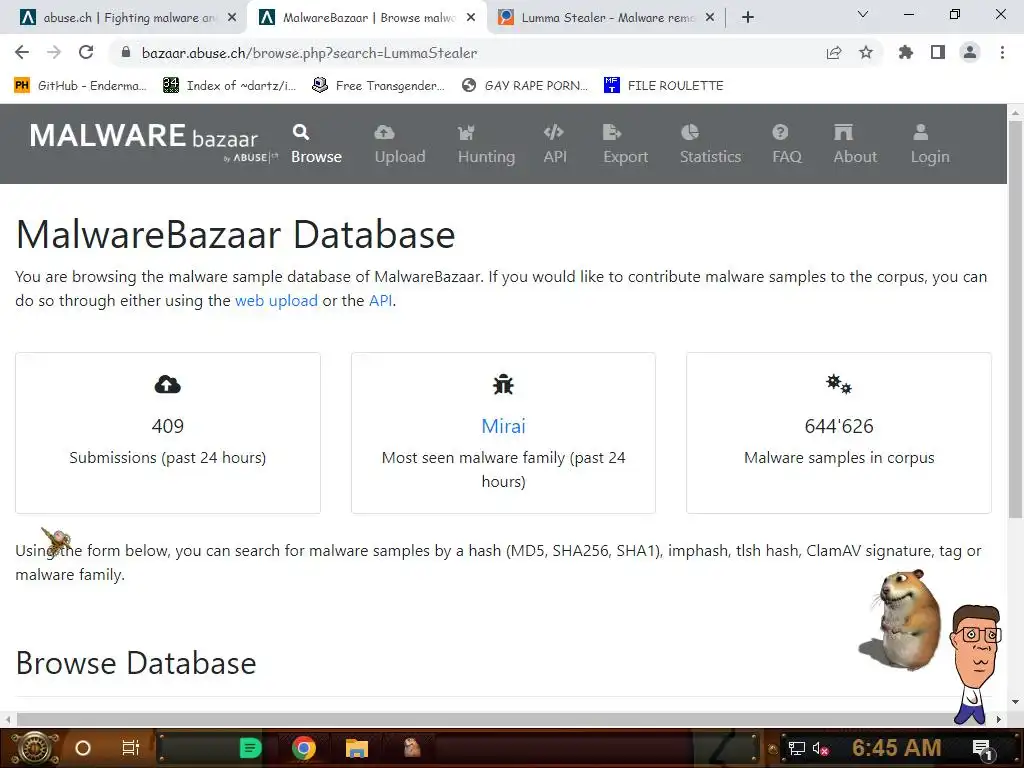Screen dimensions: 1024x768
Task: Reload the page with the refresh icon
Action: pos(86,52)
